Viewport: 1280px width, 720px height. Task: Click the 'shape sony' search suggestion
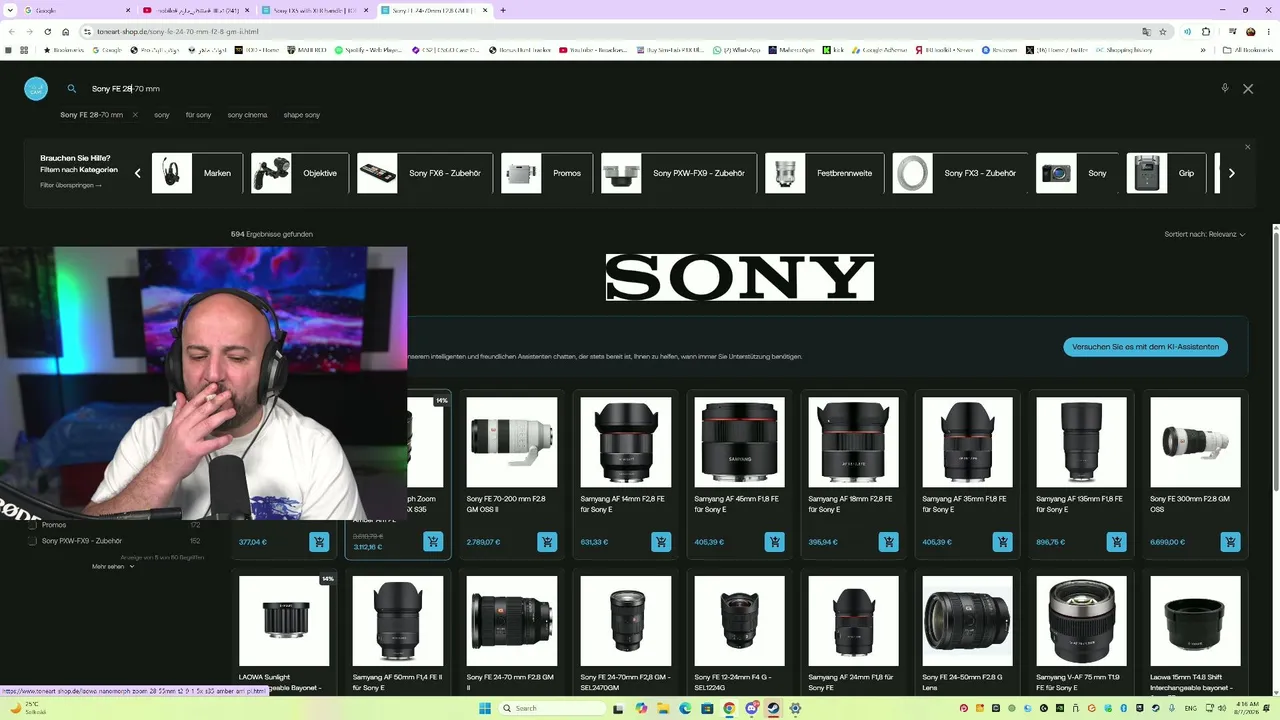pos(301,115)
